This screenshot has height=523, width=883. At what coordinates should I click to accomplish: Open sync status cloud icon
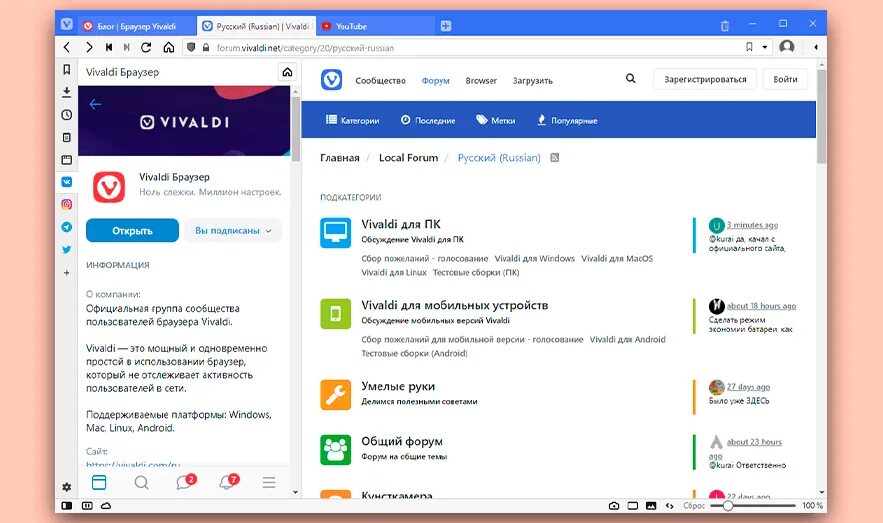pyautogui.click(x=106, y=506)
